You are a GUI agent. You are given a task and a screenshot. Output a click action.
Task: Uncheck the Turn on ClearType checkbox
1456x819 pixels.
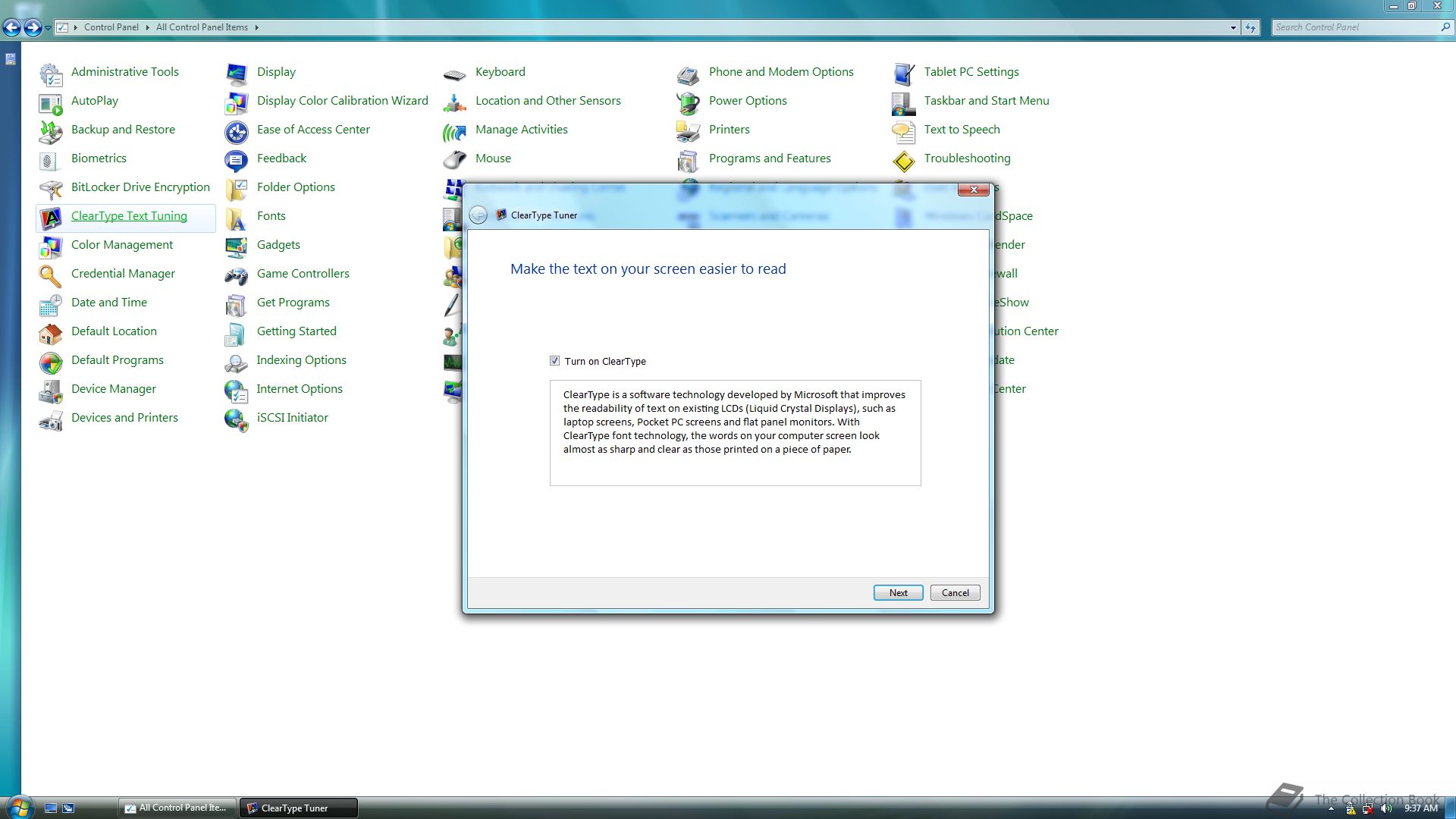point(554,361)
